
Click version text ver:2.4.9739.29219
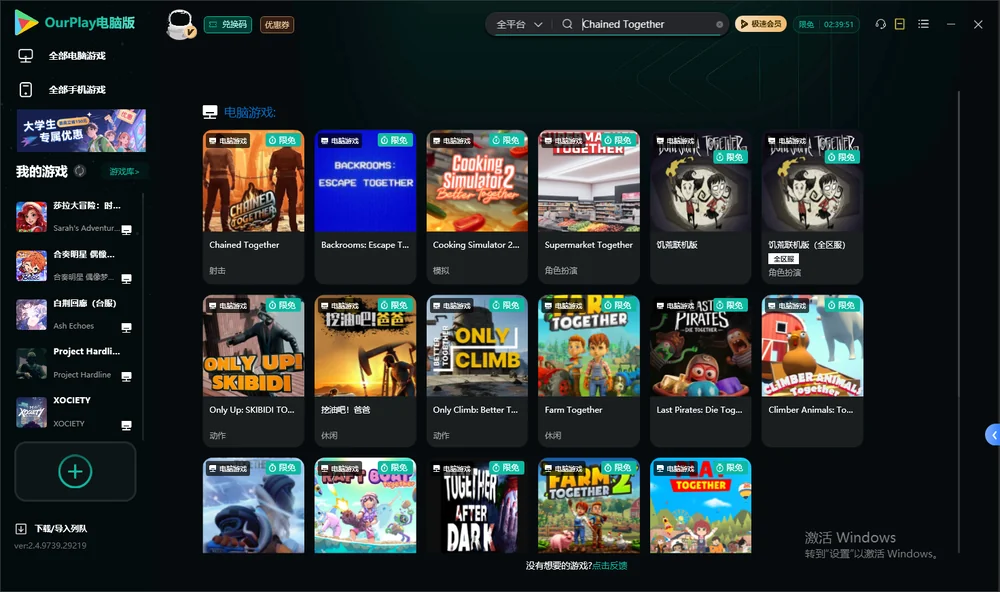pos(50,545)
